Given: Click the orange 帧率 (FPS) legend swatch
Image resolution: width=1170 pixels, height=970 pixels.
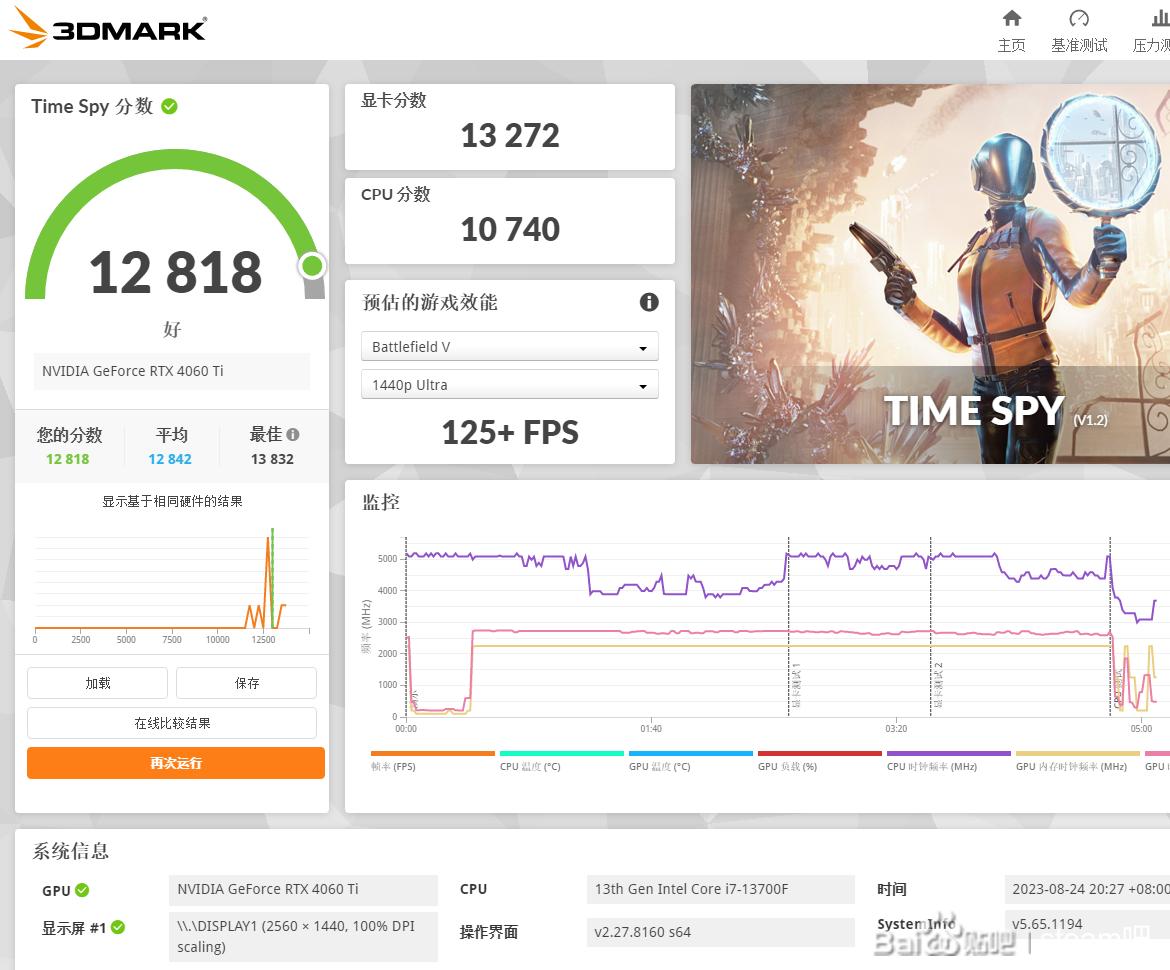Looking at the screenshot, I should [x=433, y=754].
